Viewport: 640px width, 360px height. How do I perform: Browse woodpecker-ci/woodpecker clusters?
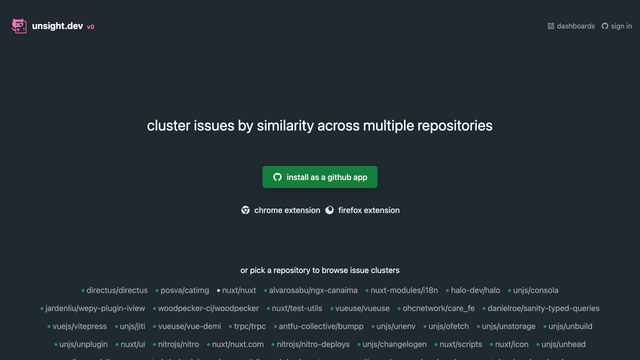coord(208,308)
